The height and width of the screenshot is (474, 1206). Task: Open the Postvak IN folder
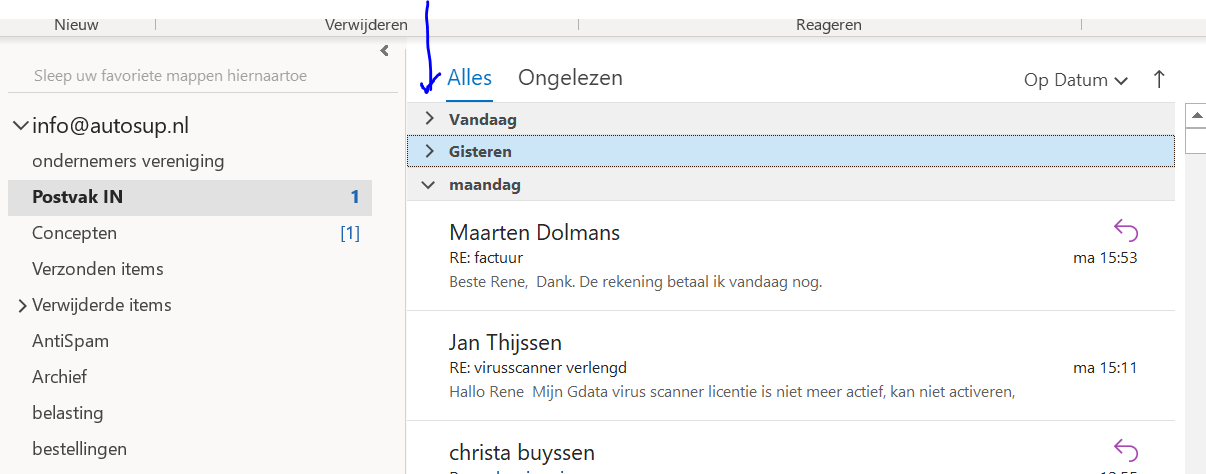[x=77, y=197]
